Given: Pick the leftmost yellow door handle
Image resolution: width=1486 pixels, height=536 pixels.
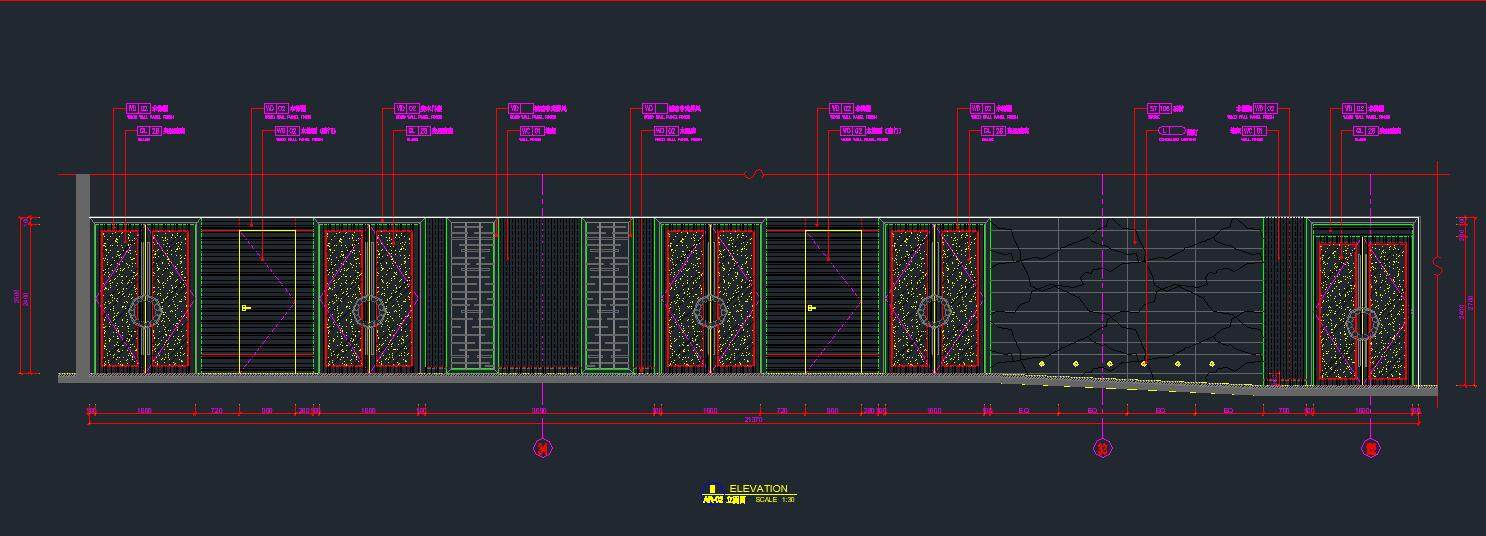Looking at the screenshot, I should point(246,308).
